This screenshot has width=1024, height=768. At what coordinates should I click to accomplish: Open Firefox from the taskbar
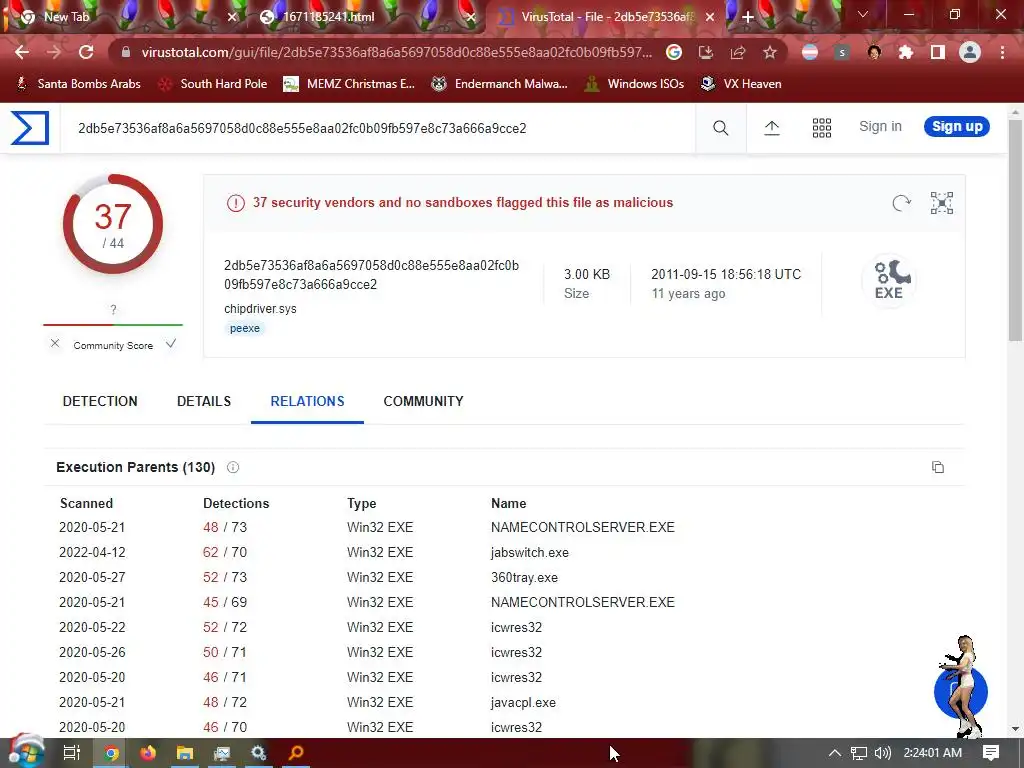coord(148,753)
